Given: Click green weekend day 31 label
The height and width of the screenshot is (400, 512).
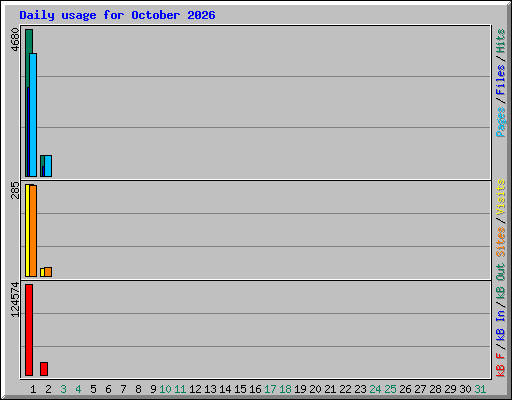Looking at the screenshot, I should tap(480, 389).
